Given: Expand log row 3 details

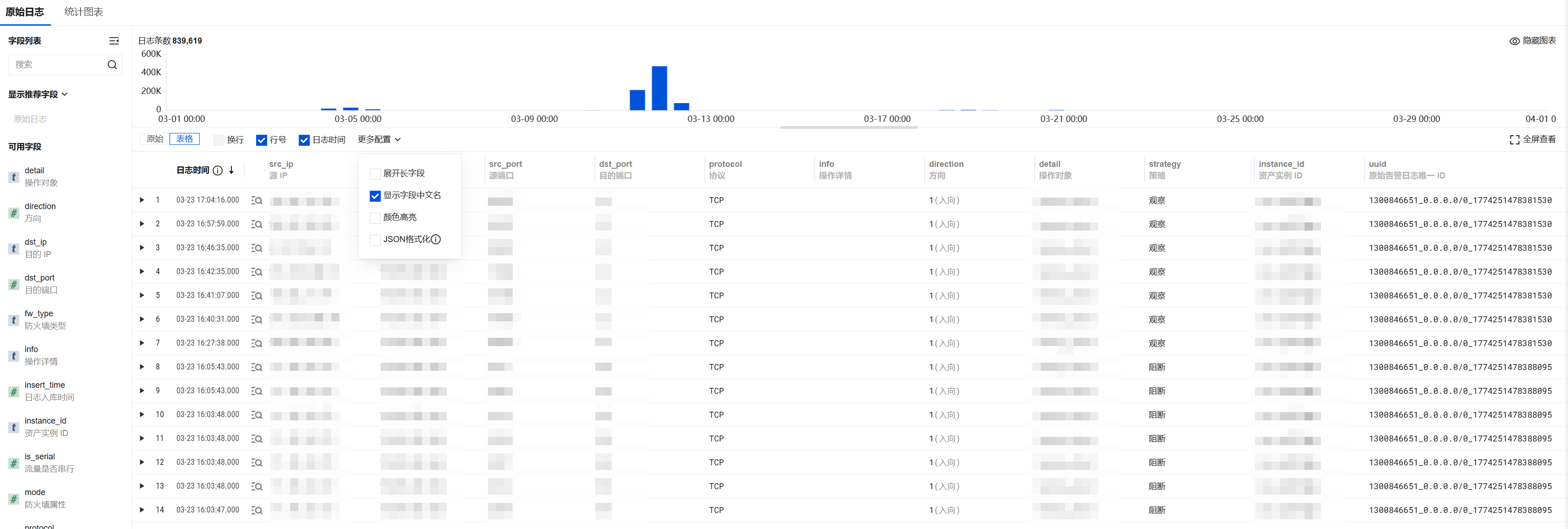Looking at the screenshot, I should click(142, 248).
